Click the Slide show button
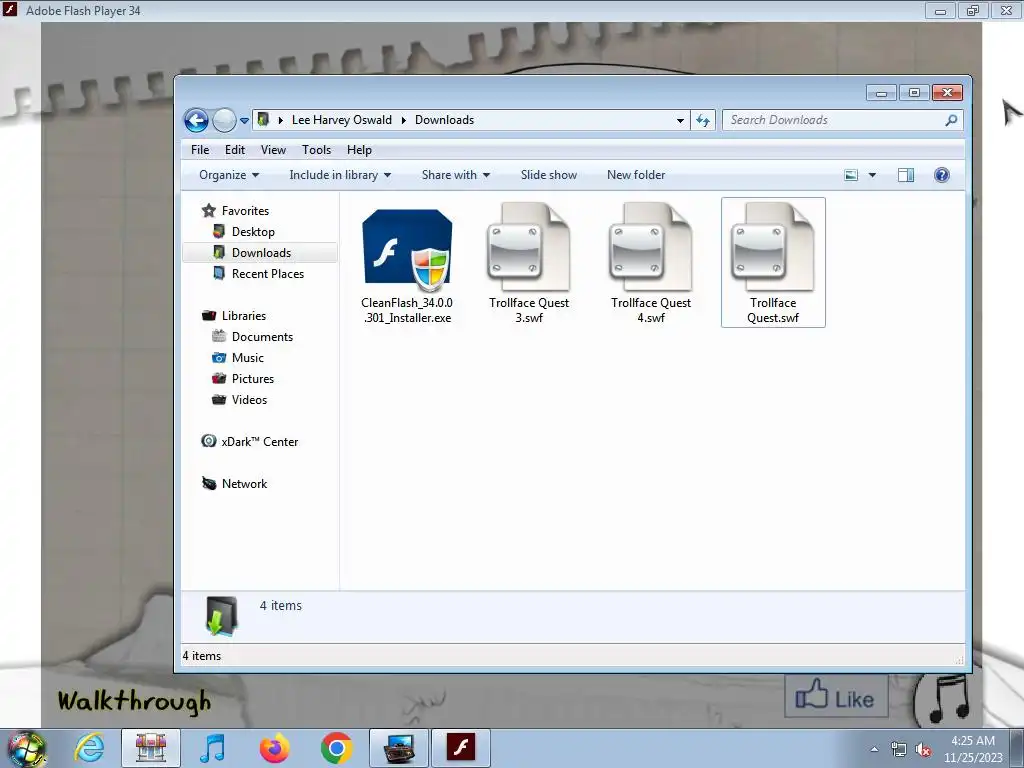Image resolution: width=1024 pixels, height=768 pixels. pyautogui.click(x=549, y=175)
